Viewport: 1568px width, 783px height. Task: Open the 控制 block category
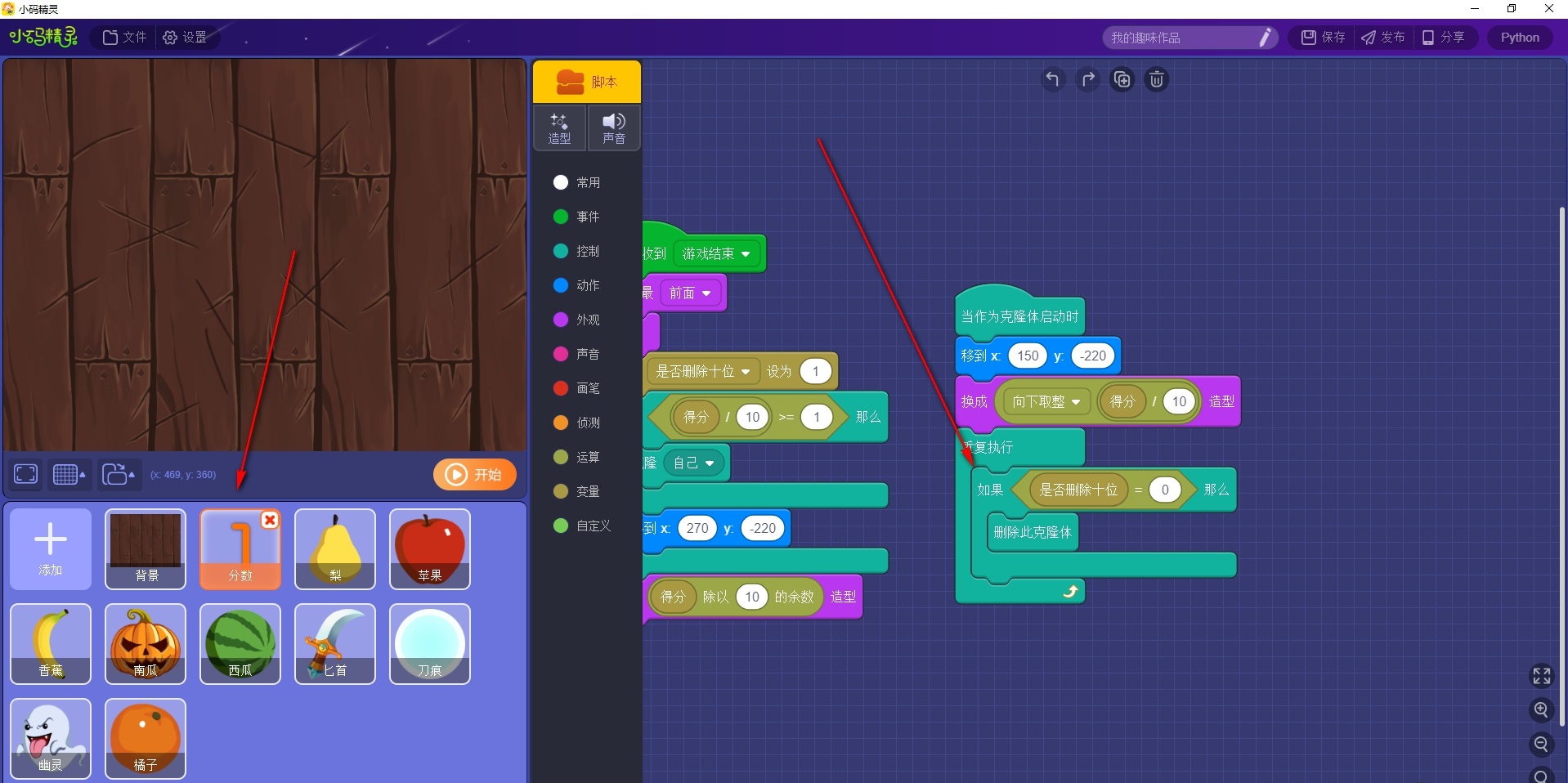coord(577,251)
